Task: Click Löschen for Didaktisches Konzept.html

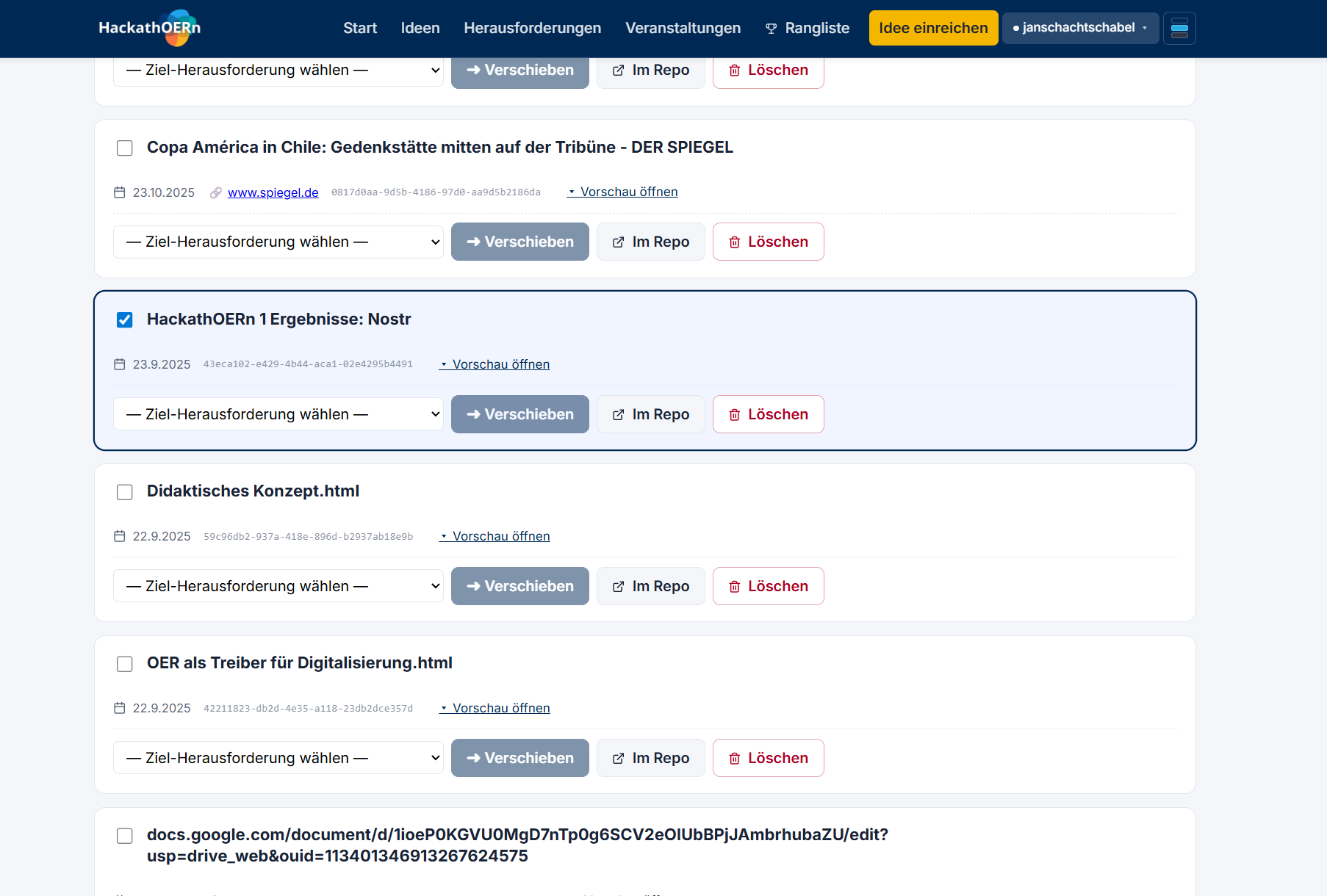Action: pyautogui.click(x=769, y=586)
